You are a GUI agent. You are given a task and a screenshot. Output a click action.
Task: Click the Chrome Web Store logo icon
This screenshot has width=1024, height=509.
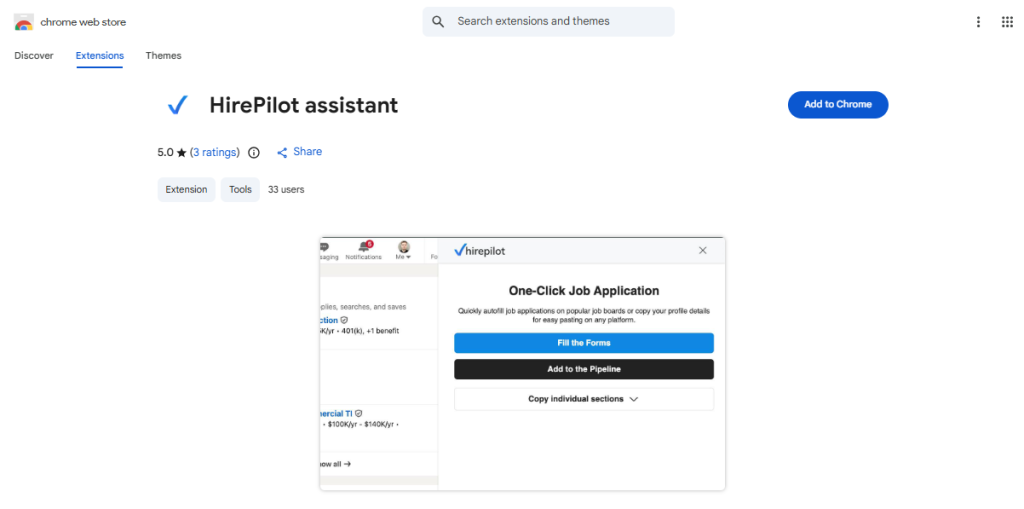point(24,22)
